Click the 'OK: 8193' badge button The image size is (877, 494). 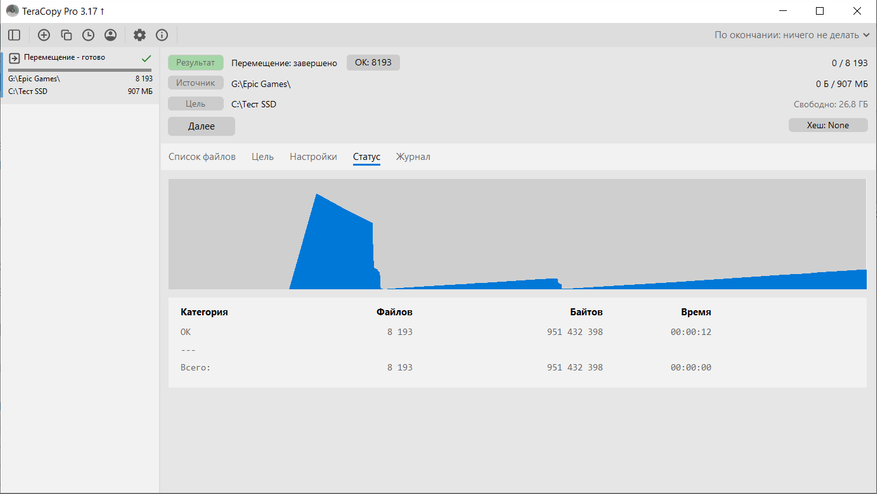[373, 63]
